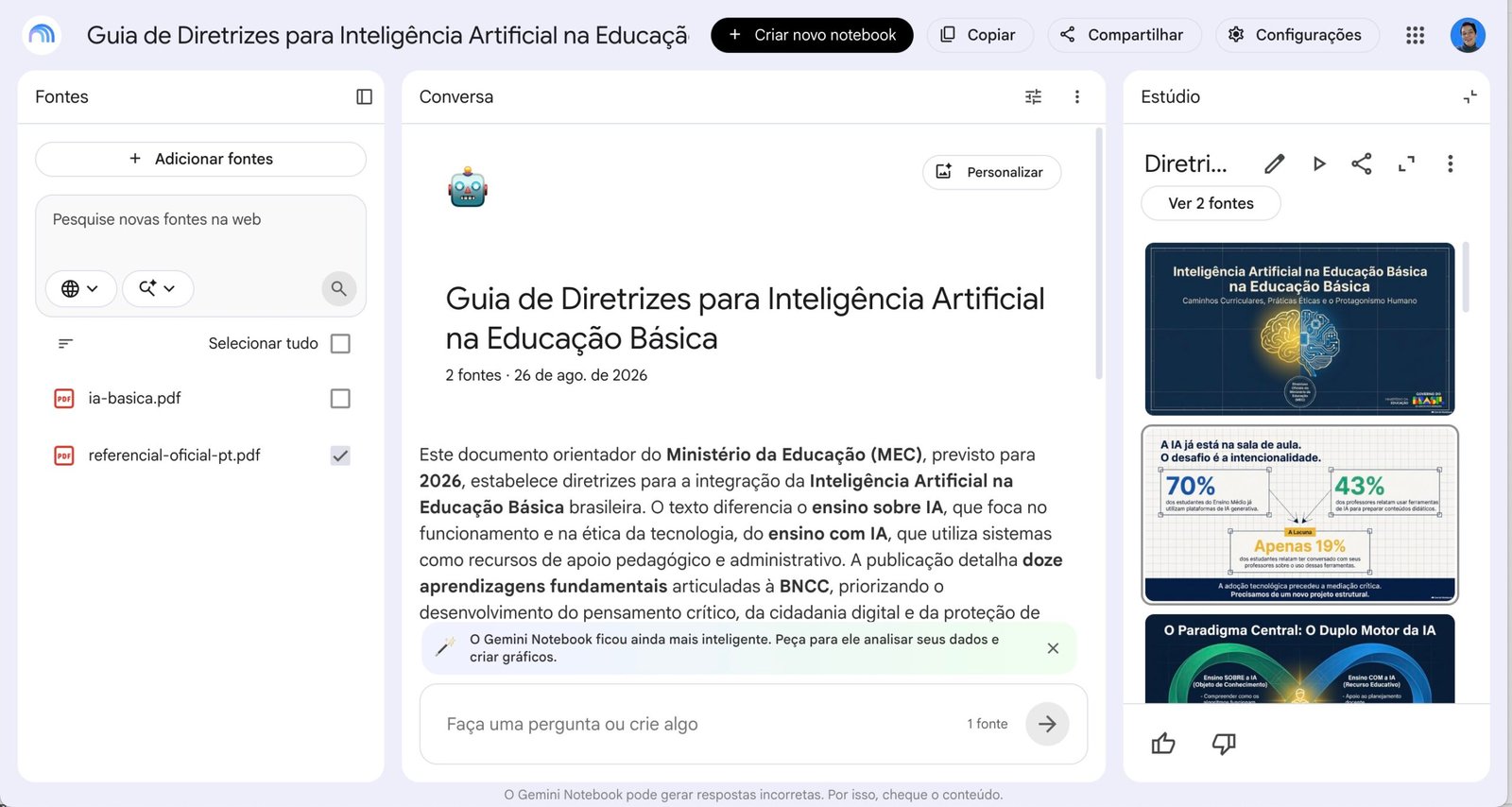Open the user profile avatar
Image resolution: width=1512 pixels, height=807 pixels.
pyautogui.click(x=1468, y=35)
